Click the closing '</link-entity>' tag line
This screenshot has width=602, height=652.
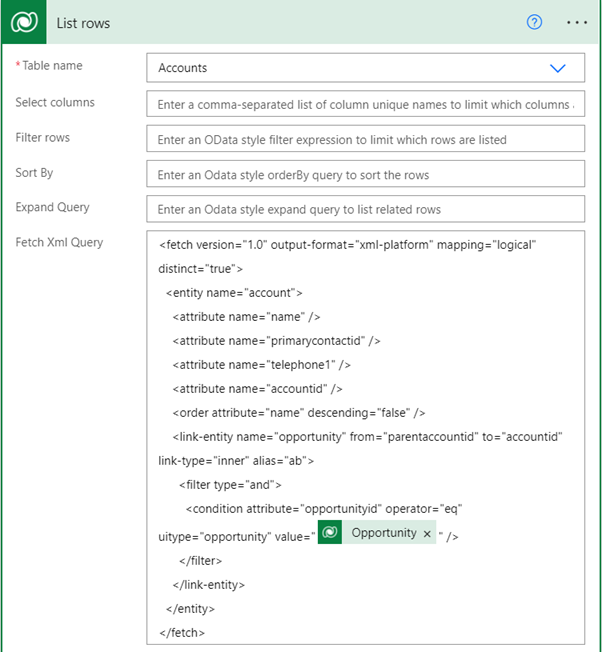pyautogui.click(x=209, y=585)
